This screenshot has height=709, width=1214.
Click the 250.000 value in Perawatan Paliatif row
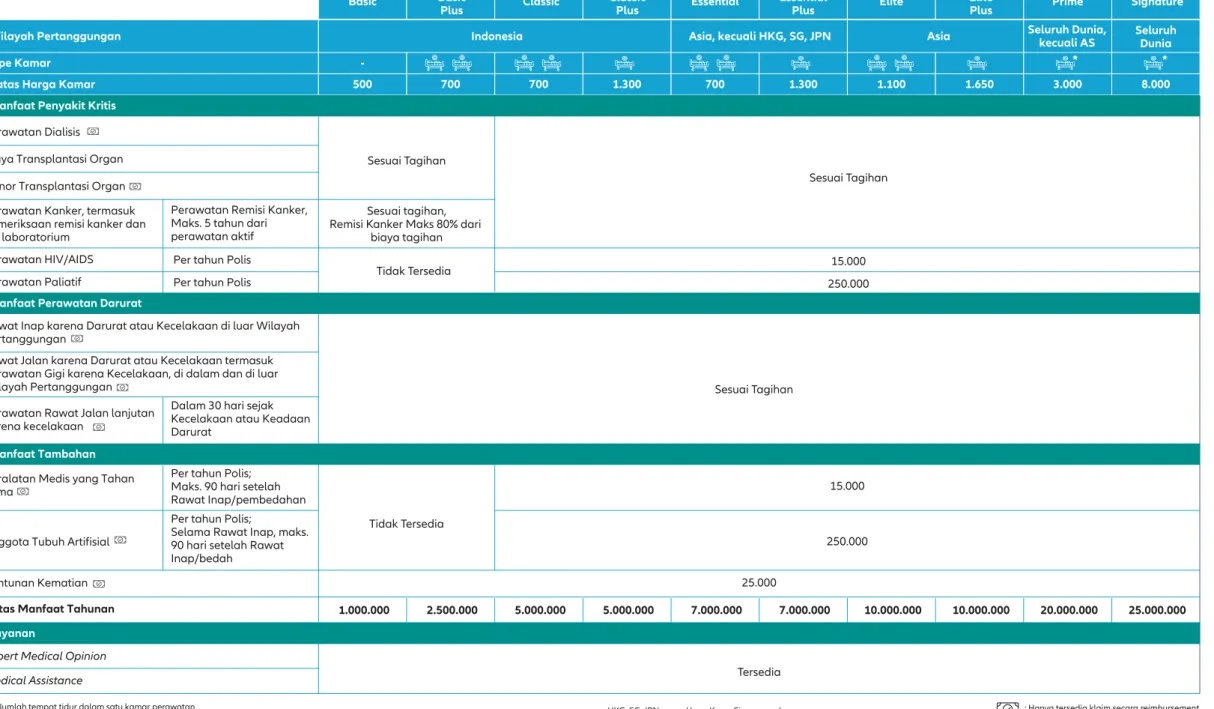click(848, 283)
